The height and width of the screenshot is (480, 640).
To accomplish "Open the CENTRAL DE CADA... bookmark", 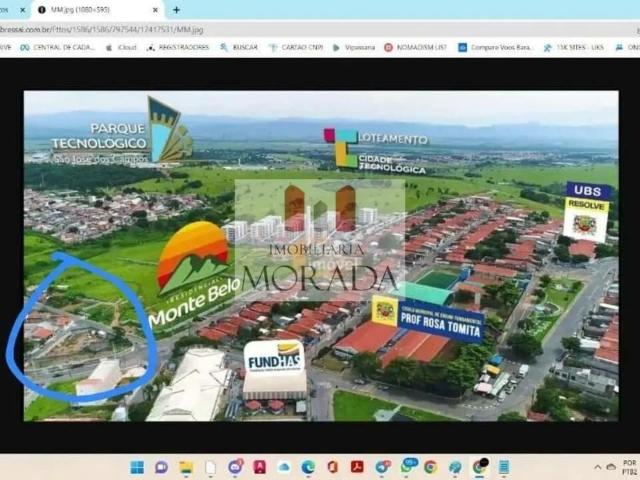I will (58, 47).
